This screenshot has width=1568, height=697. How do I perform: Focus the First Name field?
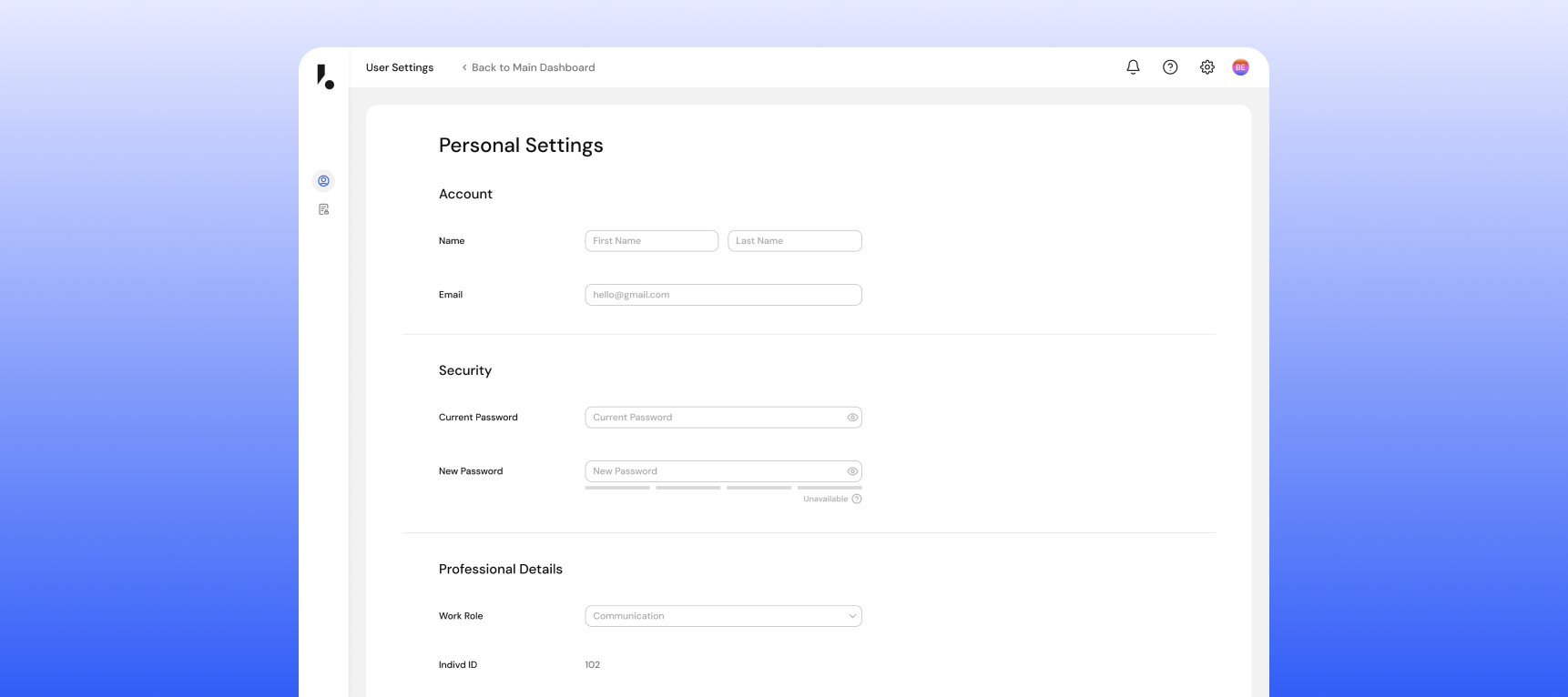[x=652, y=241]
